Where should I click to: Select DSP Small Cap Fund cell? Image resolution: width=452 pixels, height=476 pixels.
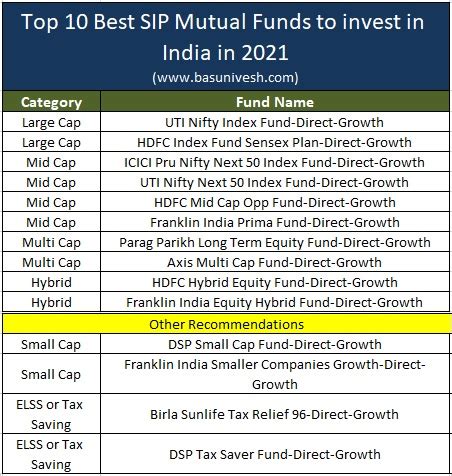pos(275,344)
